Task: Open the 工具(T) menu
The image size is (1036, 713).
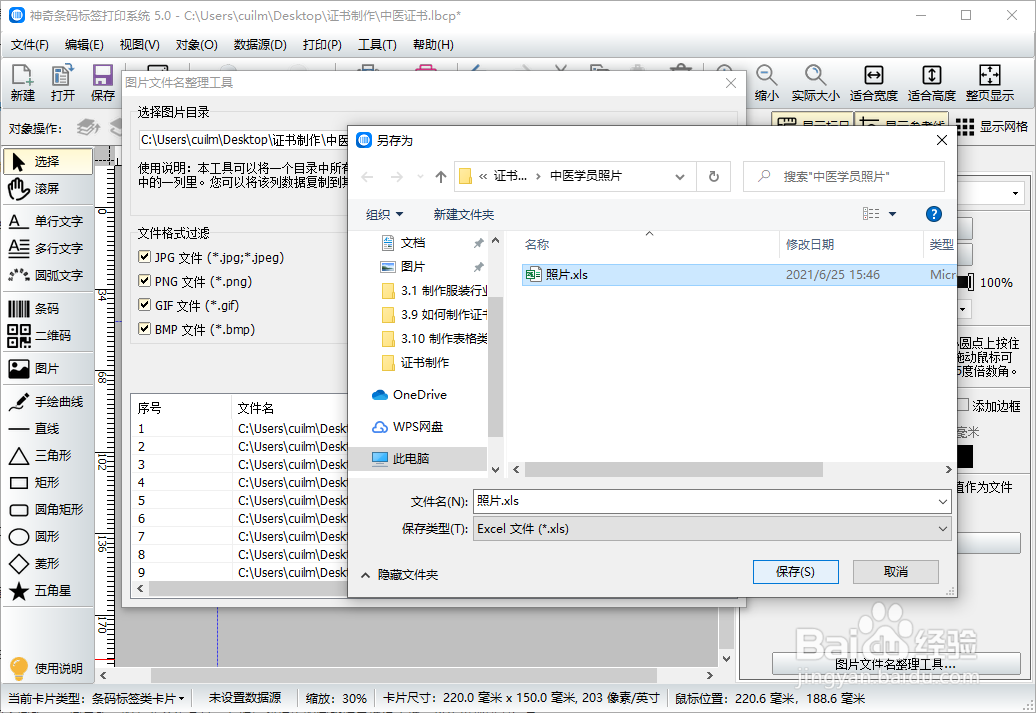Action: [x=377, y=45]
